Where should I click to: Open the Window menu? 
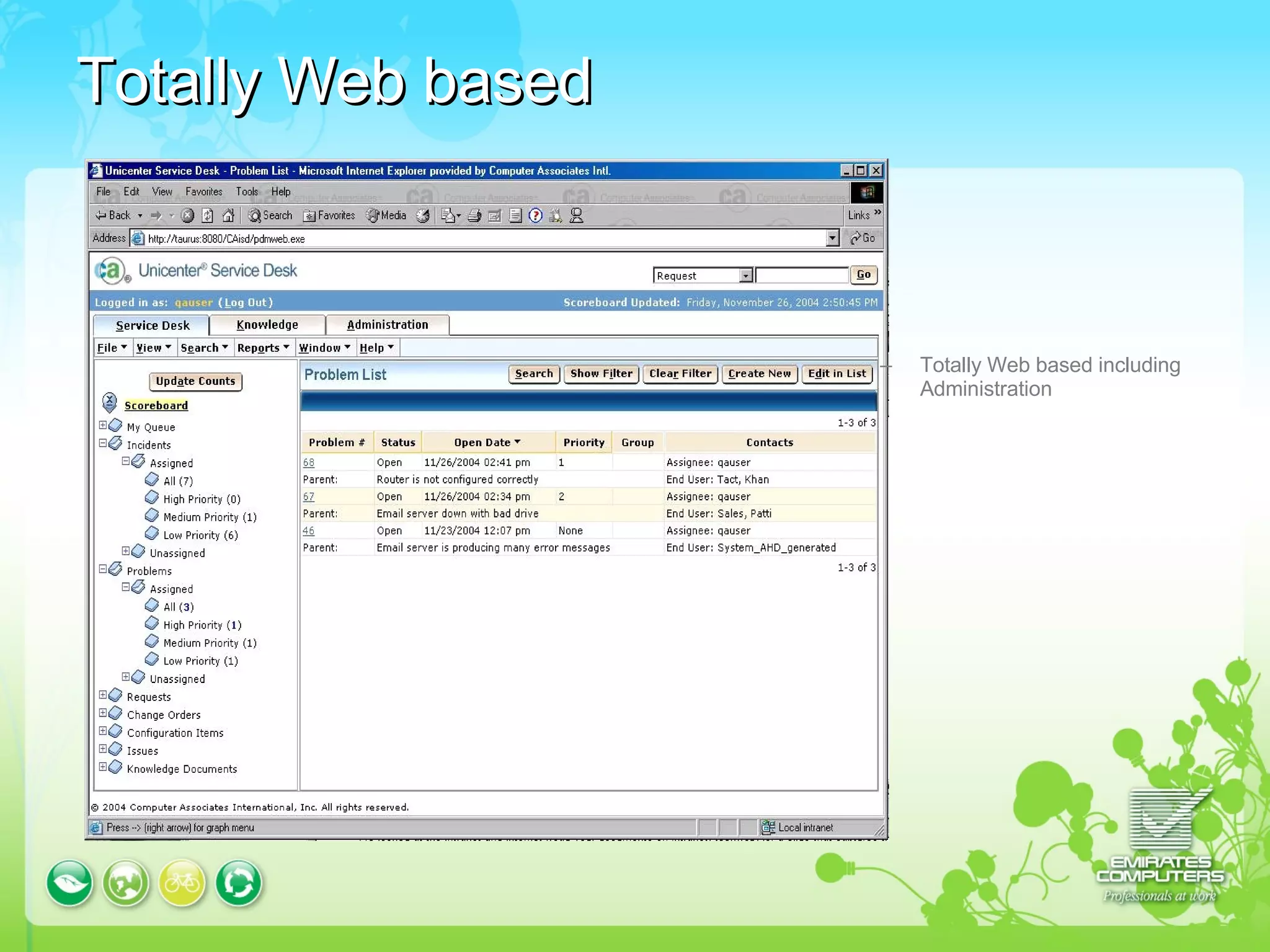(325, 348)
